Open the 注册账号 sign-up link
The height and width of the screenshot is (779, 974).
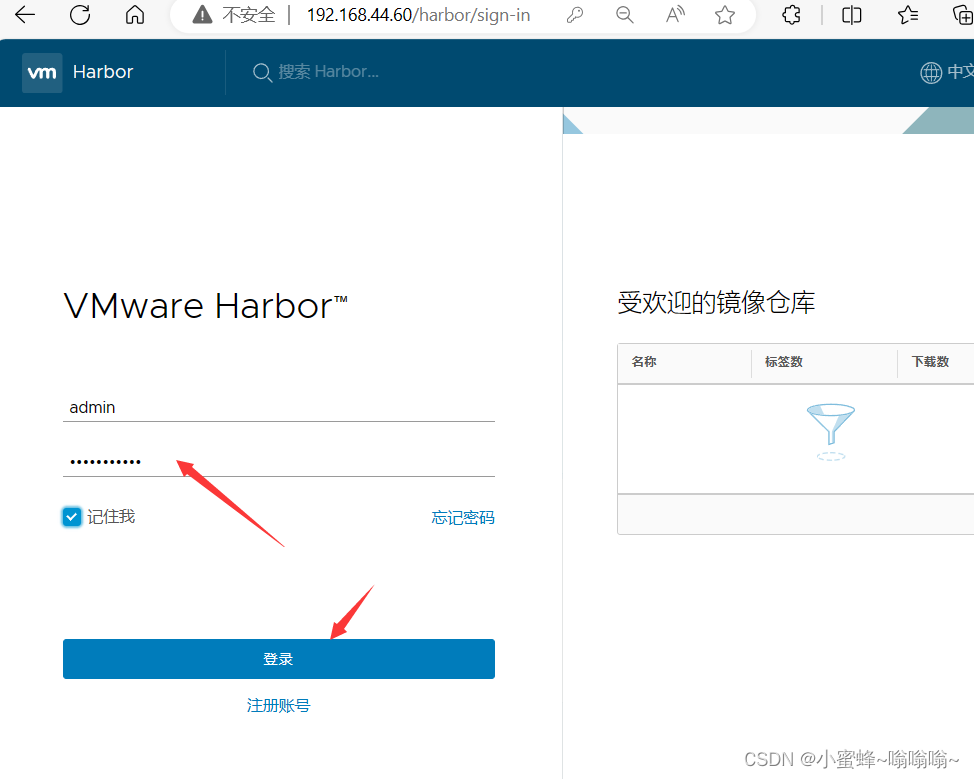(278, 705)
